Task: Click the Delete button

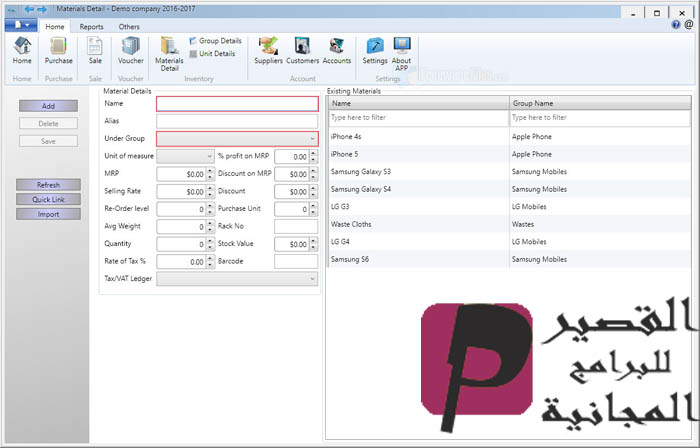Action: [x=48, y=124]
